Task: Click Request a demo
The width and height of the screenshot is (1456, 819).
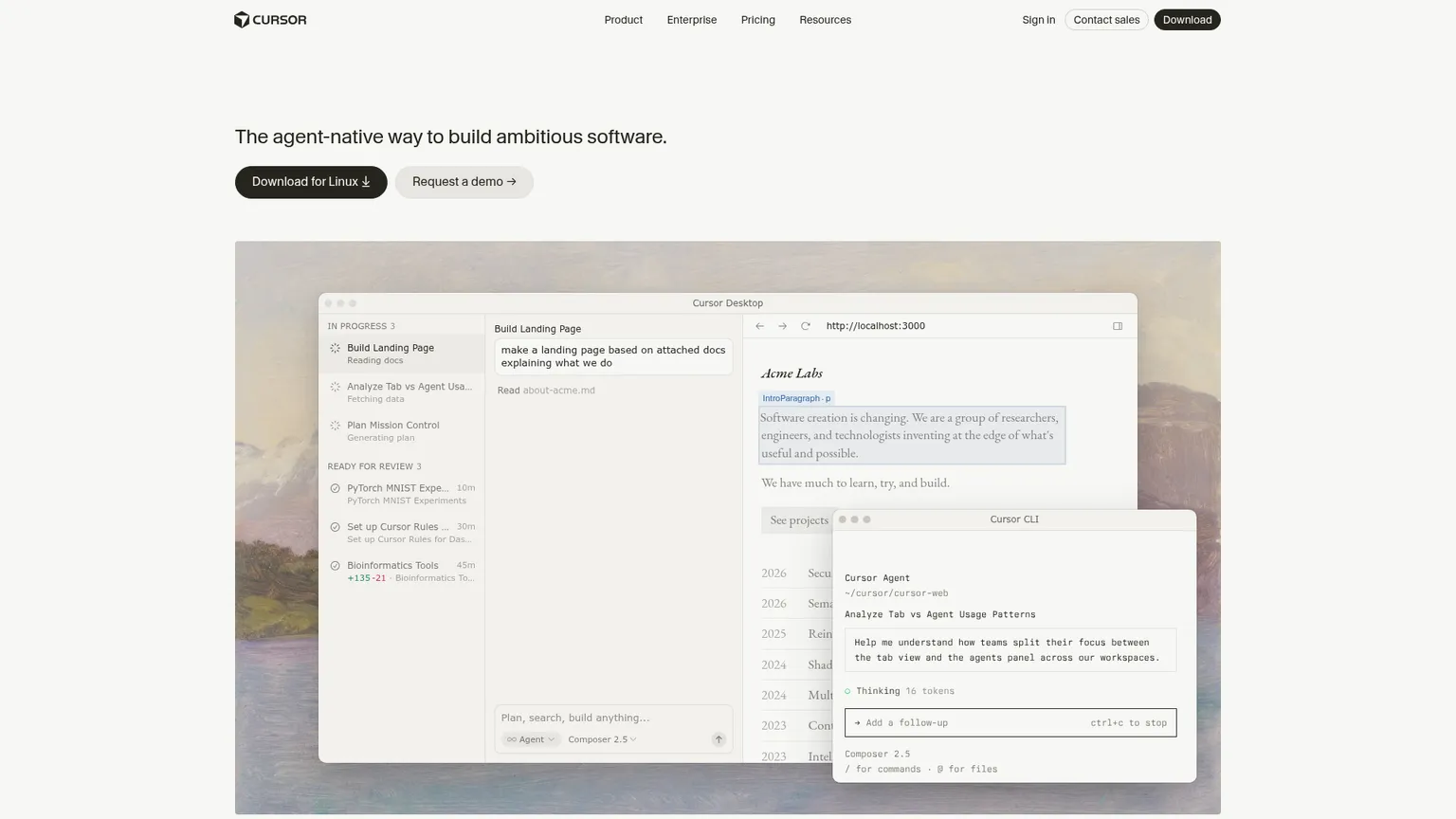Action: point(464,182)
